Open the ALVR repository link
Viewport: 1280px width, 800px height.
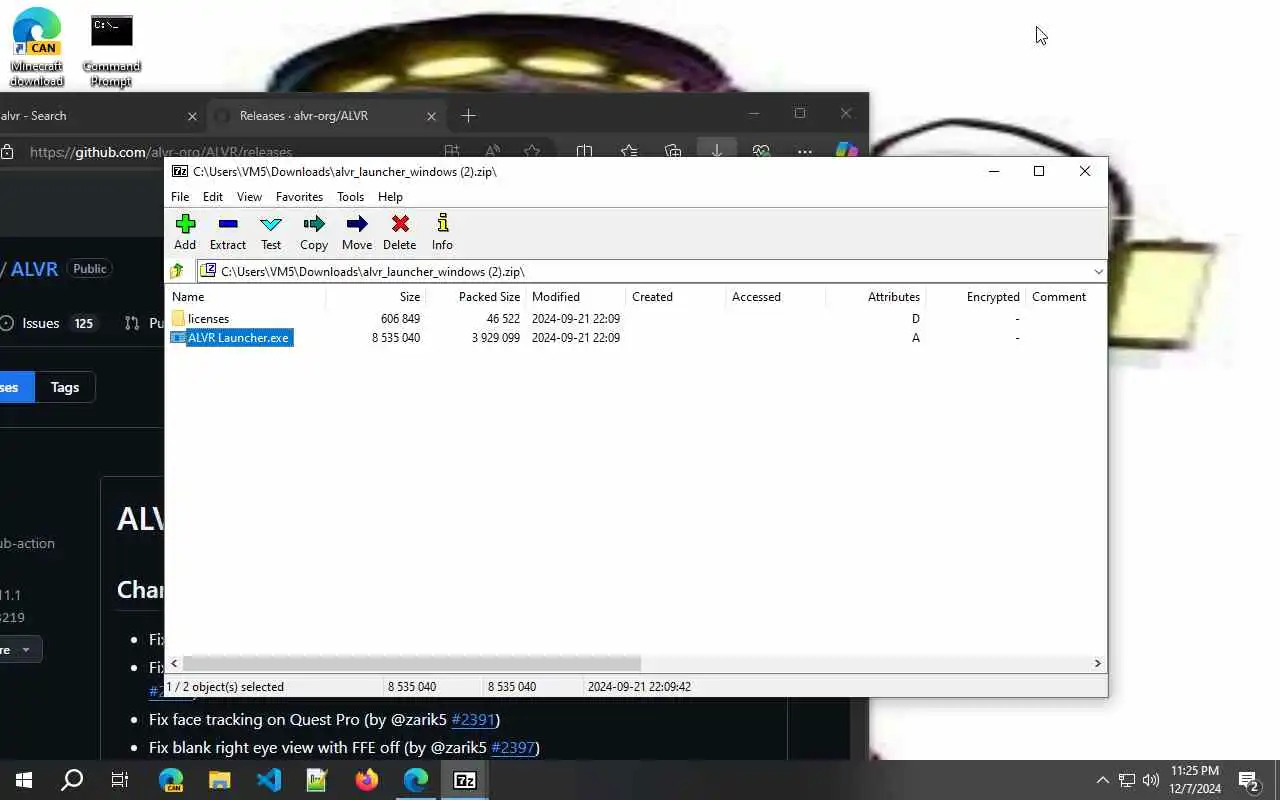point(35,269)
